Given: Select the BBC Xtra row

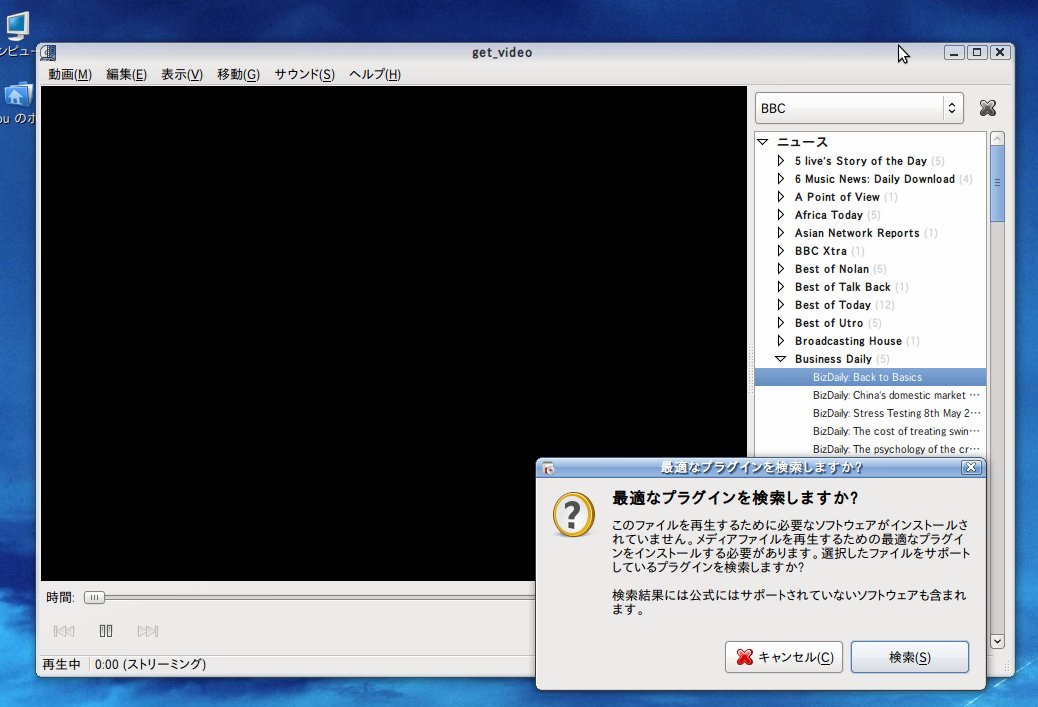Looking at the screenshot, I should [x=871, y=250].
